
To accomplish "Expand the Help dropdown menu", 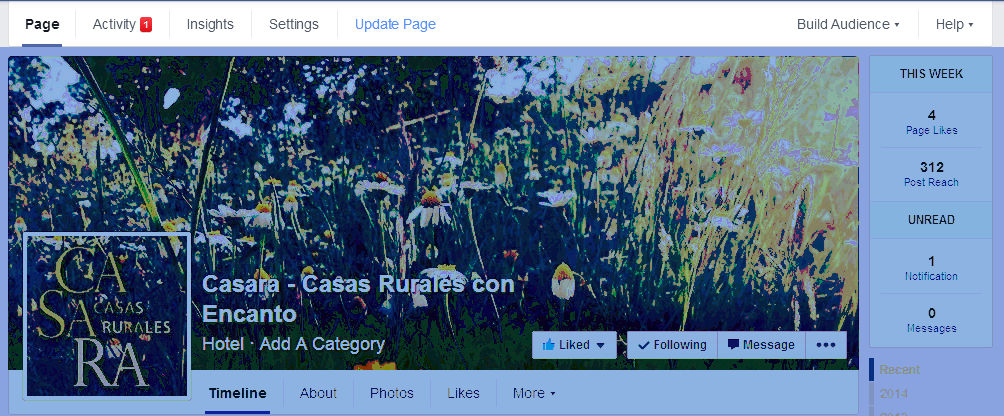I will 954,24.
